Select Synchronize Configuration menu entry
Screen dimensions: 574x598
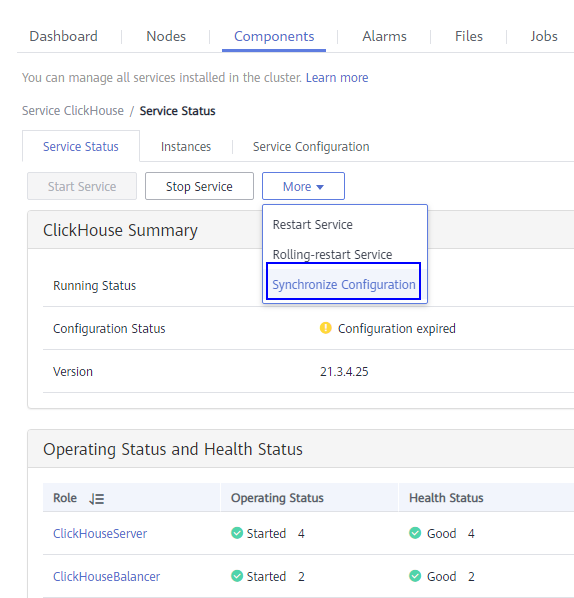(x=344, y=285)
